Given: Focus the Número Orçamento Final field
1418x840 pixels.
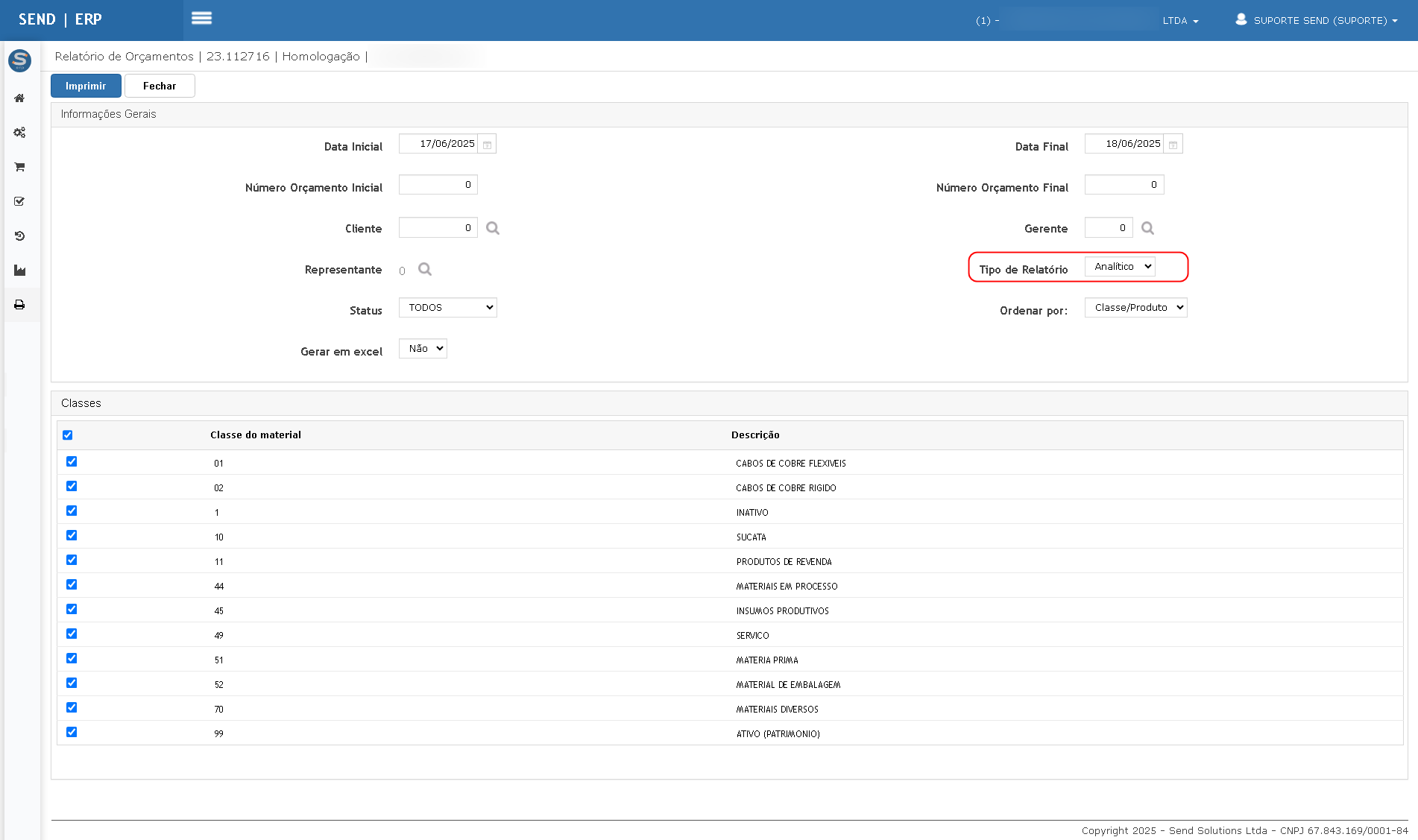Looking at the screenshot, I should click(1124, 185).
